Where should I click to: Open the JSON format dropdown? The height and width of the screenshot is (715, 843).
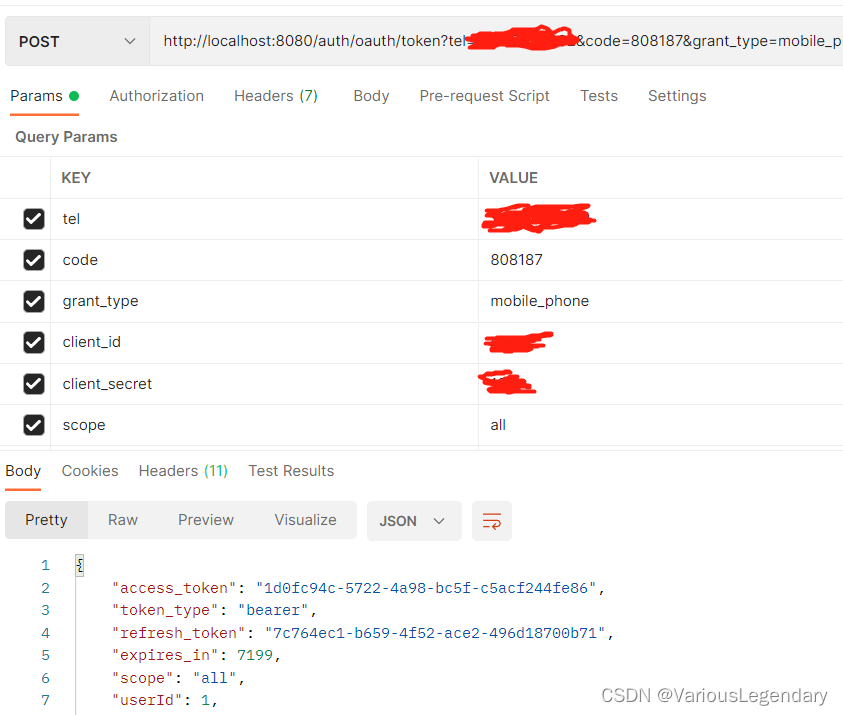click(414, 521)
